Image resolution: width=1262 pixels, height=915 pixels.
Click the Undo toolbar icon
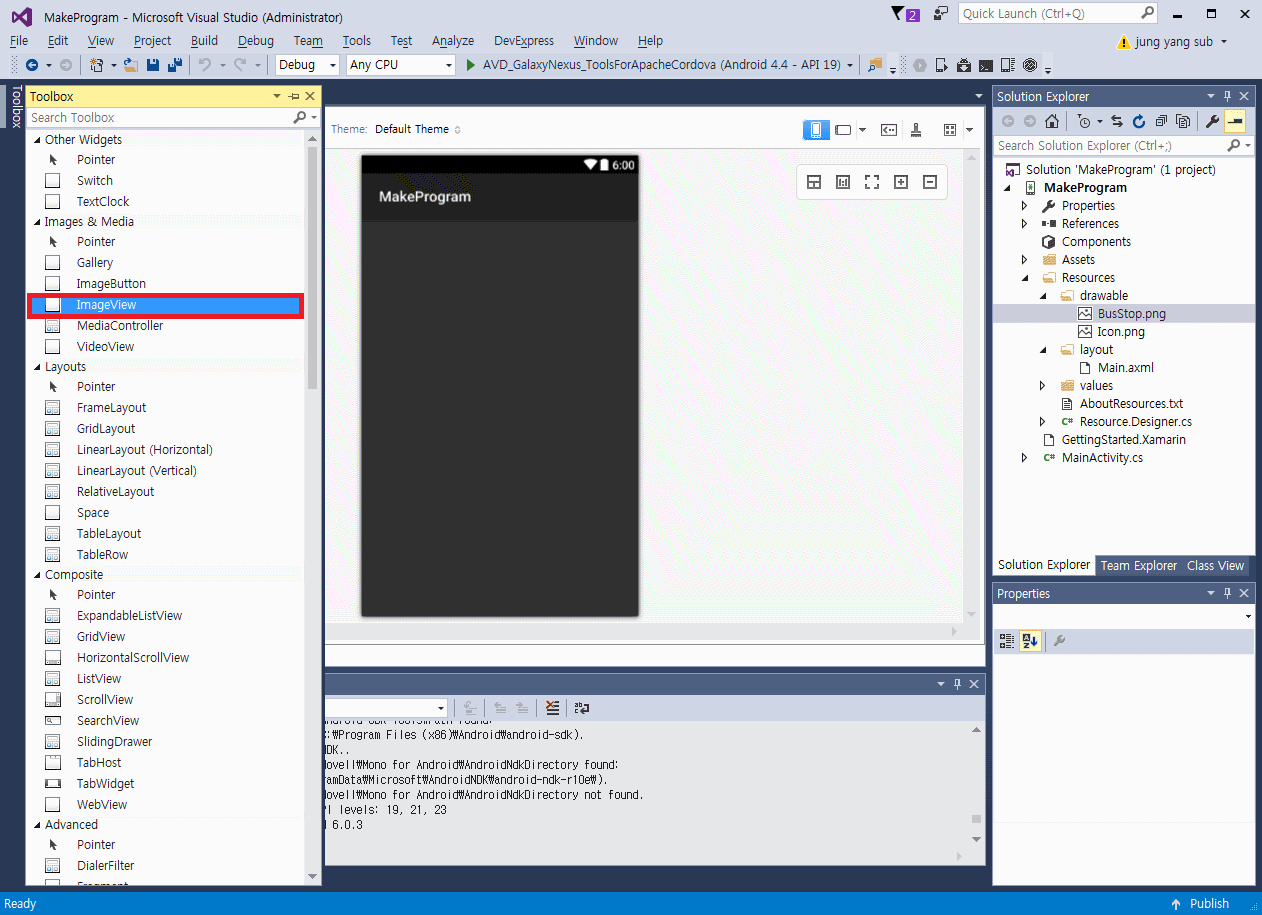203,65
